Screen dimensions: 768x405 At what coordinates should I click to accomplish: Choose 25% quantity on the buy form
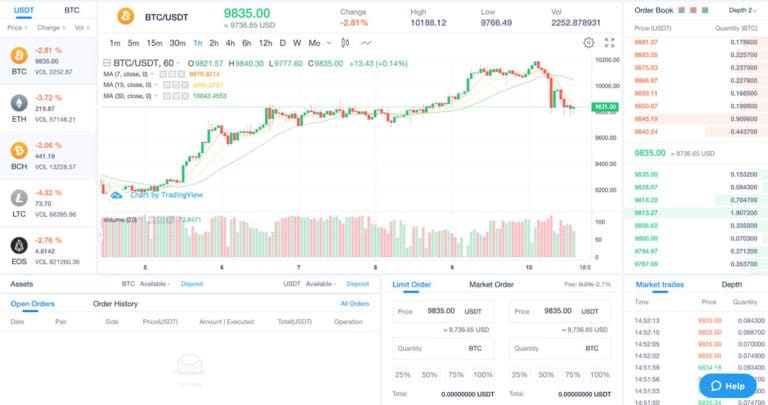pyautogui.click(x=403, y=375)
